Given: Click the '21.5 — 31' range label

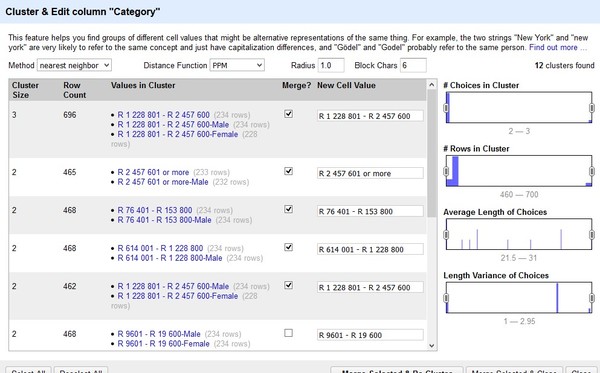Looking at the screenshot, I should click(x=519, y=258).
